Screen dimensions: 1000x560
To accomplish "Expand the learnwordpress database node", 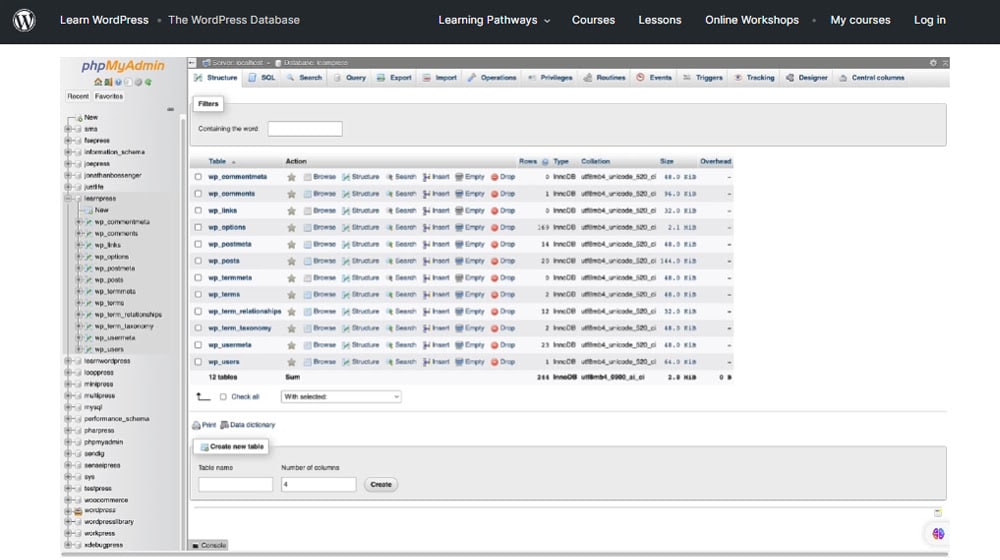I will [x=68, y=361].
